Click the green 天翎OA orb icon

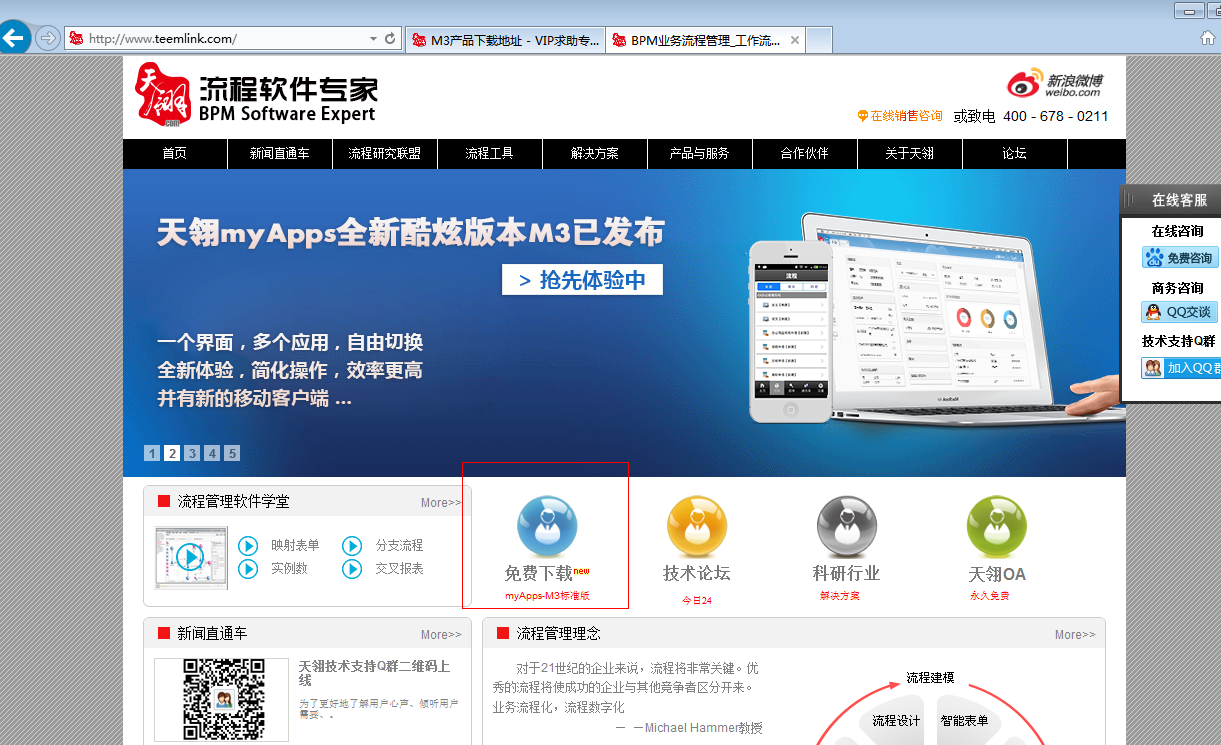(x=997, y=526)
